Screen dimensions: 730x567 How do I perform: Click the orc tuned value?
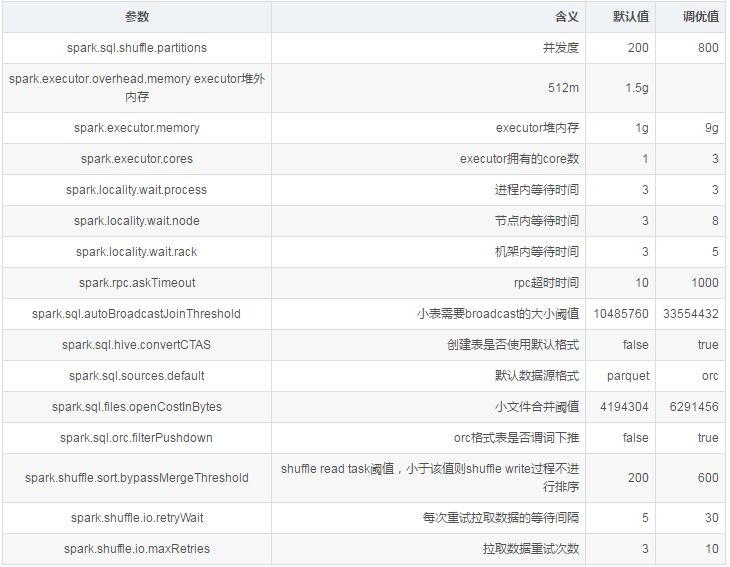pos(710,376)
